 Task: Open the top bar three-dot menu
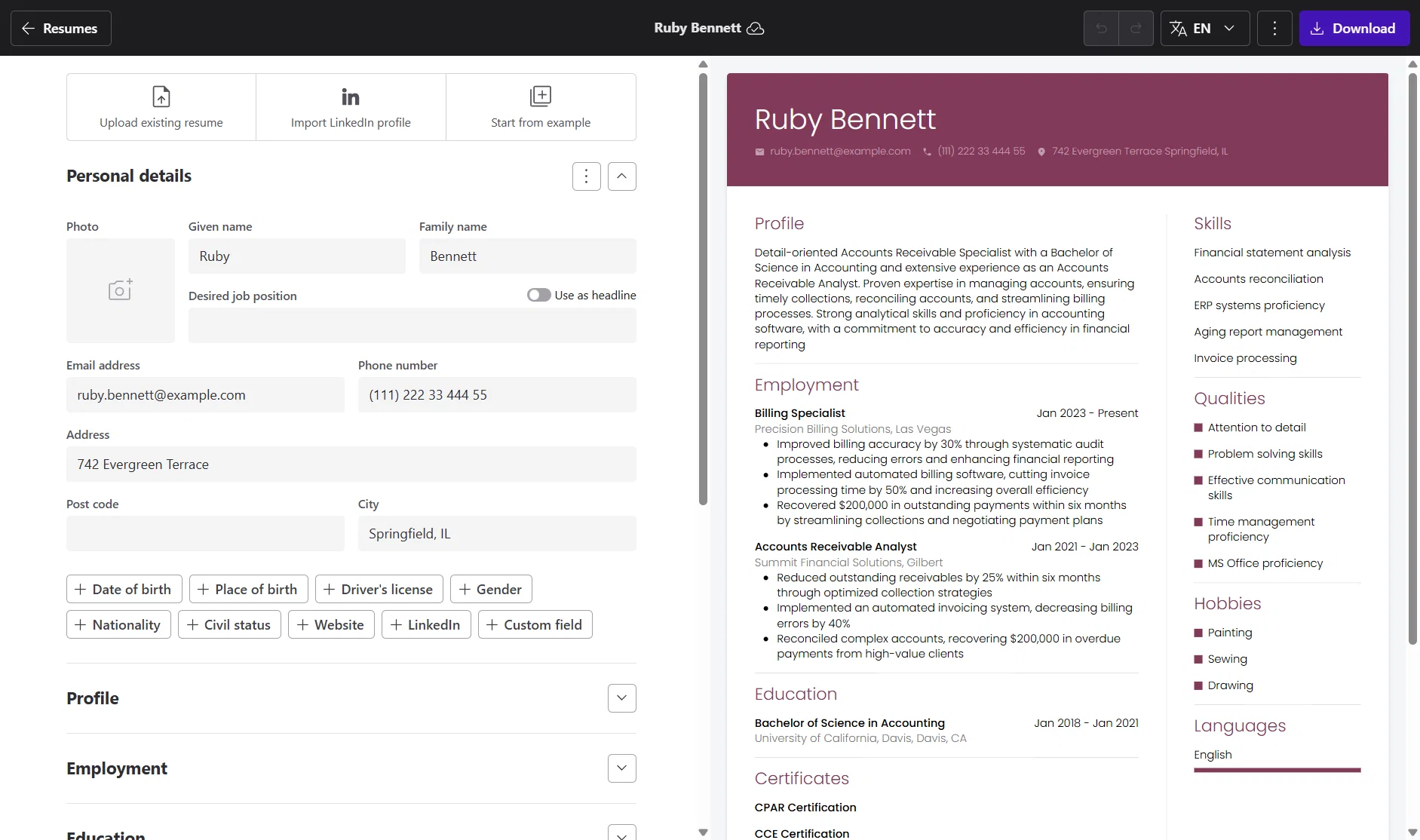pyautogui.click(x=1274, y=29)
